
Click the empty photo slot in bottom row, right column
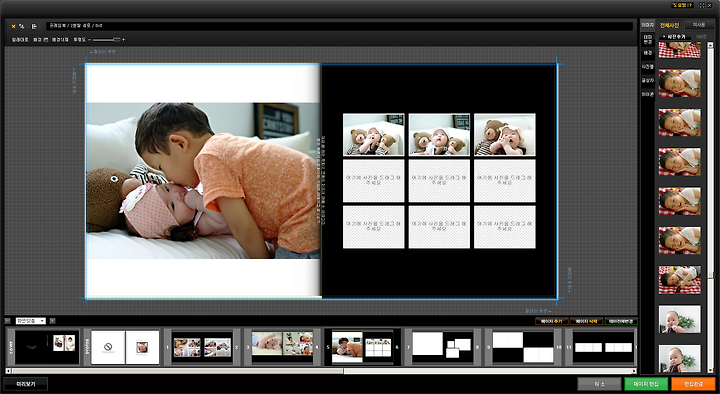pos(505,227)
